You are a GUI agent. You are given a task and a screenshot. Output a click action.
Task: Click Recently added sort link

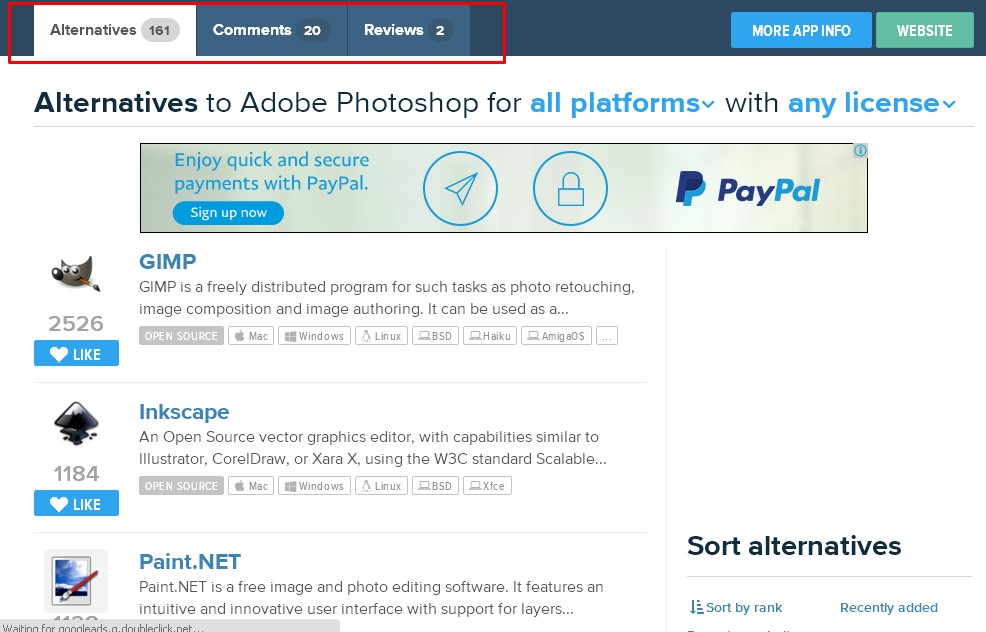point(889,607)
